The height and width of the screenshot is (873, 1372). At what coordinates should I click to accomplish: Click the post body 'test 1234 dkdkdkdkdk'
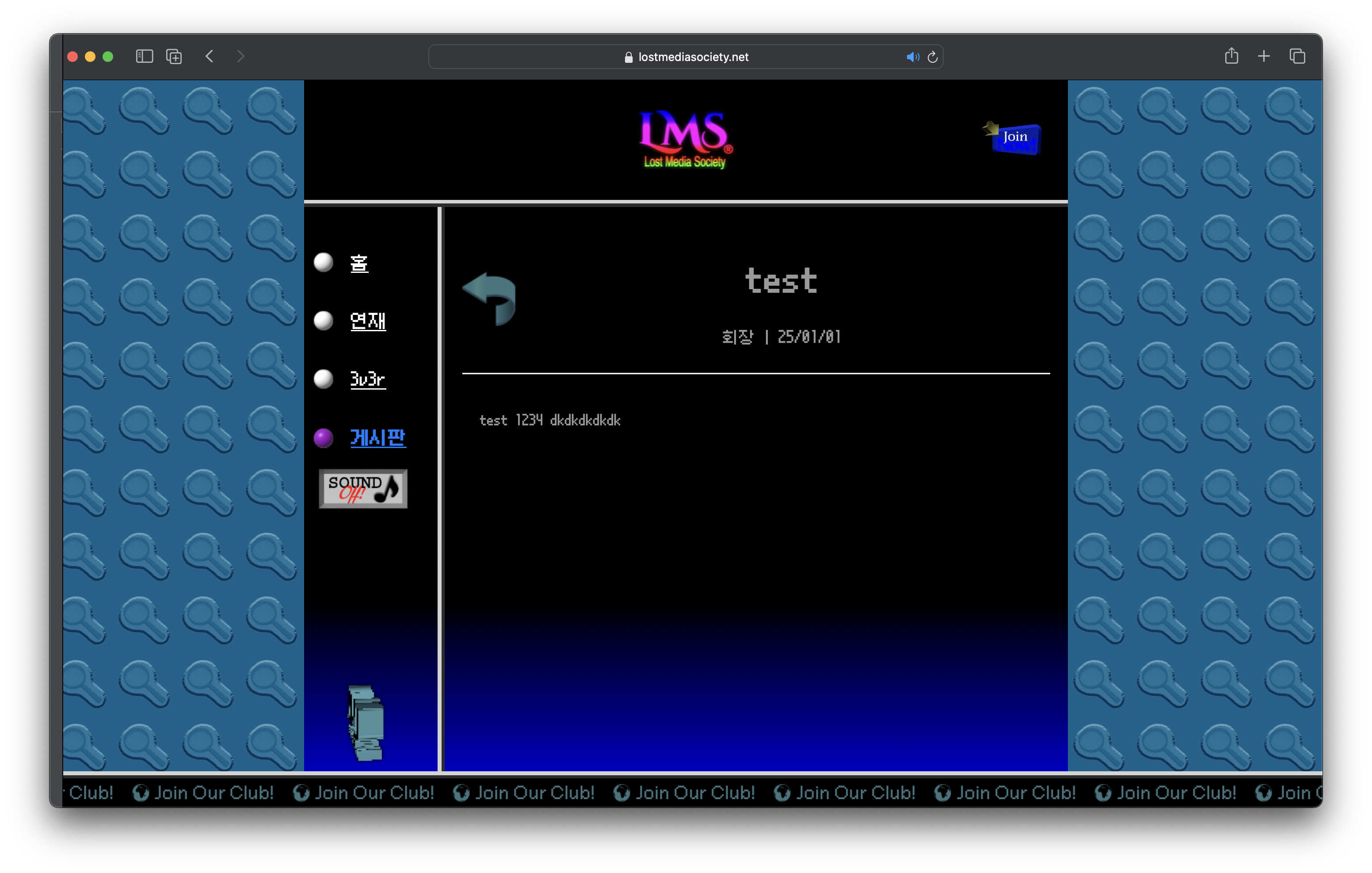(550, 420)
